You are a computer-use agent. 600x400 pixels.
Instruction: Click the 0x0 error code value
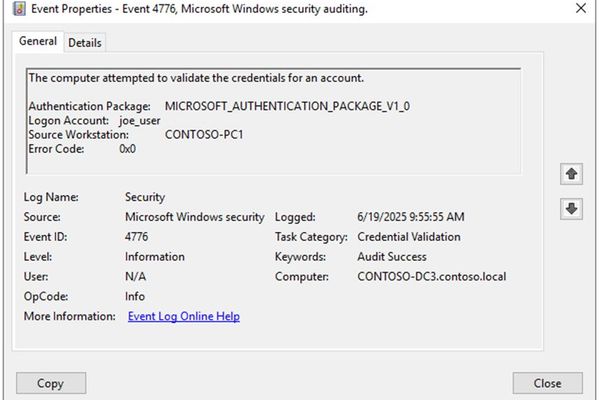coord(127,148)
